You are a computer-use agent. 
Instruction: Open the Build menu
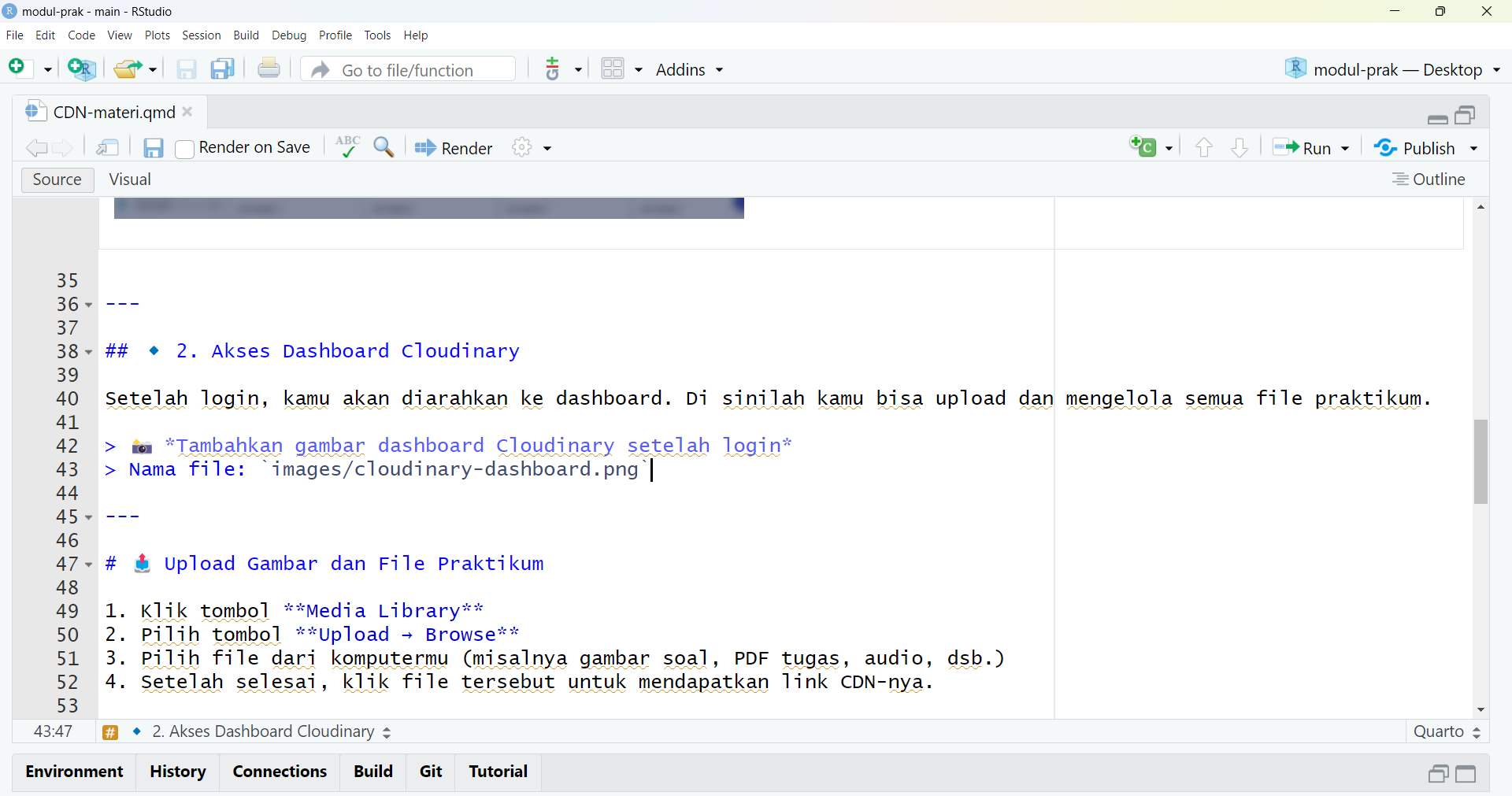(246, 35)
